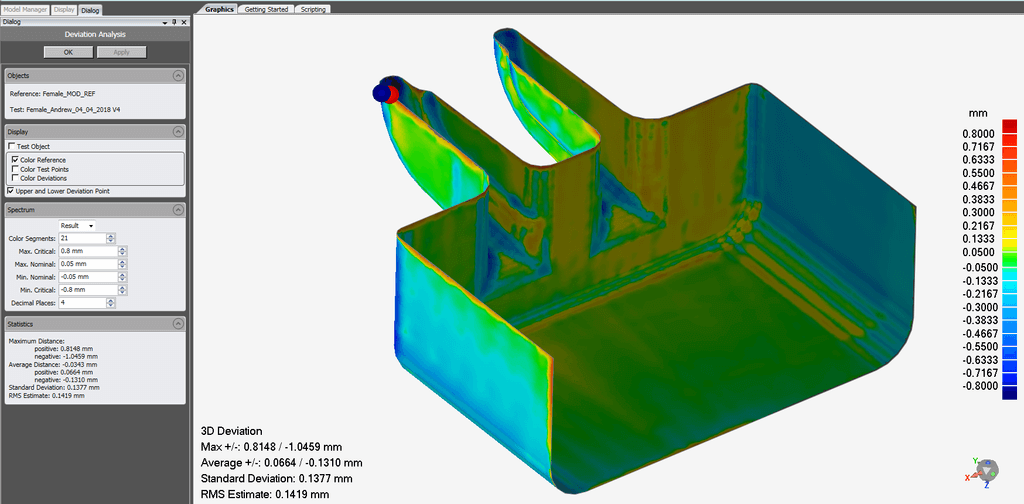Enable the Color Test Points checkbox
Screen dimensions: 1024x504
15,169
